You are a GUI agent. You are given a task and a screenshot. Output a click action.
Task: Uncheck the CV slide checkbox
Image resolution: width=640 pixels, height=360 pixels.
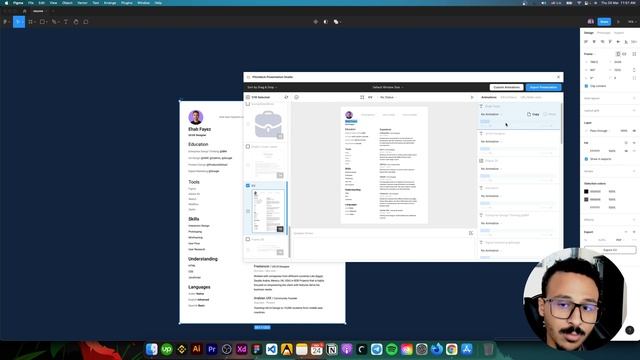point(248,185)
